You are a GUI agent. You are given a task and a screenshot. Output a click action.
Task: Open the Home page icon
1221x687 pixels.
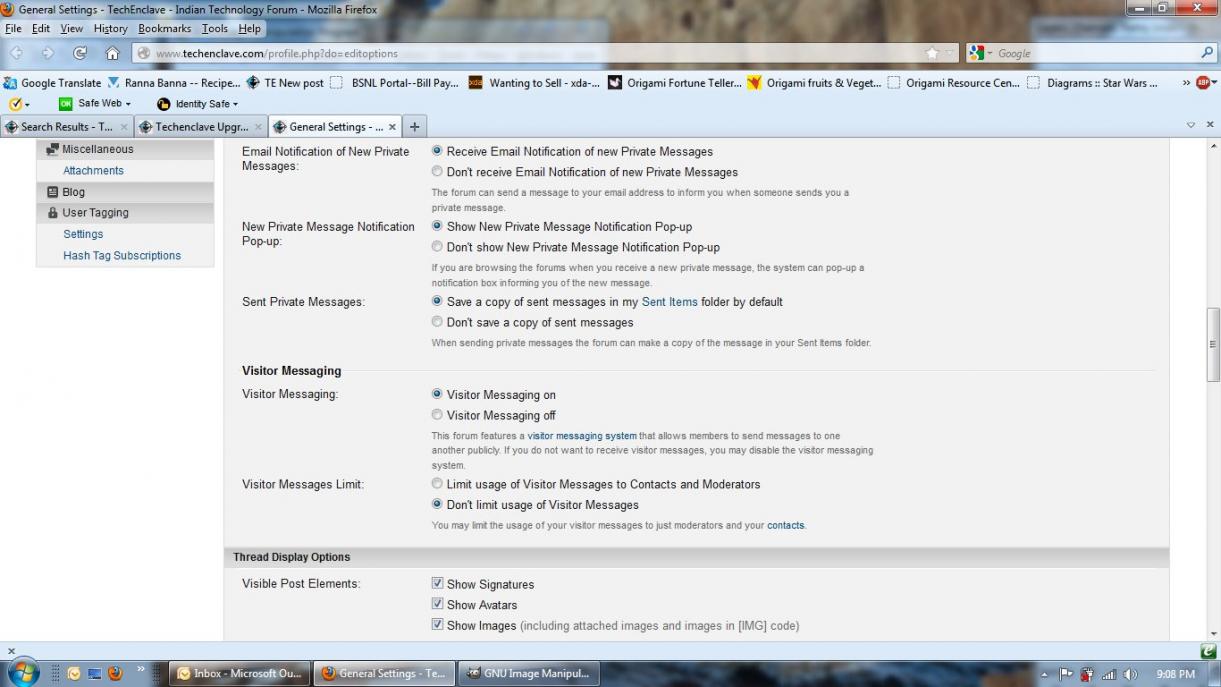point(112,53)
